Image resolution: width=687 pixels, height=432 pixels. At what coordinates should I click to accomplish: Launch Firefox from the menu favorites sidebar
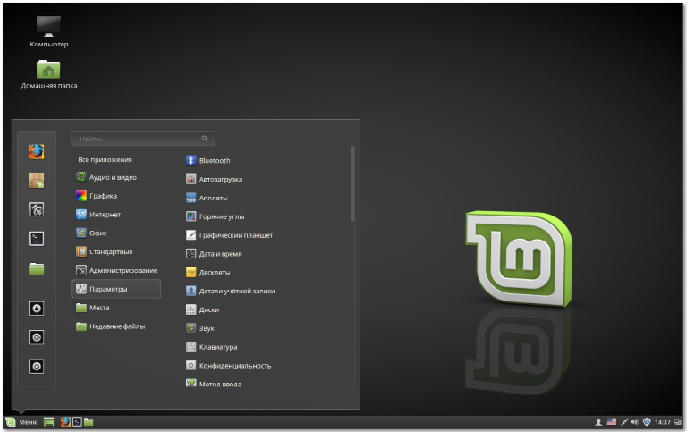click(37, 151)
